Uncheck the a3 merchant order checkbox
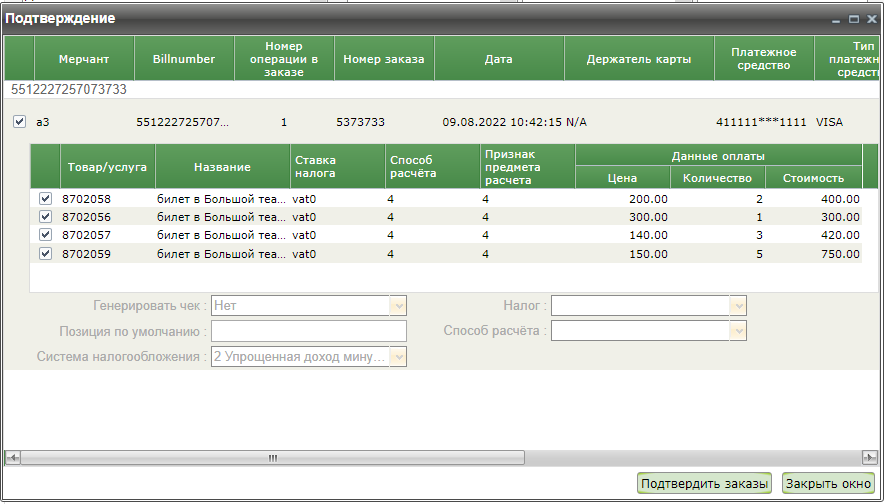This screenshot has height=504, width=884. click(x=19, y=122)
